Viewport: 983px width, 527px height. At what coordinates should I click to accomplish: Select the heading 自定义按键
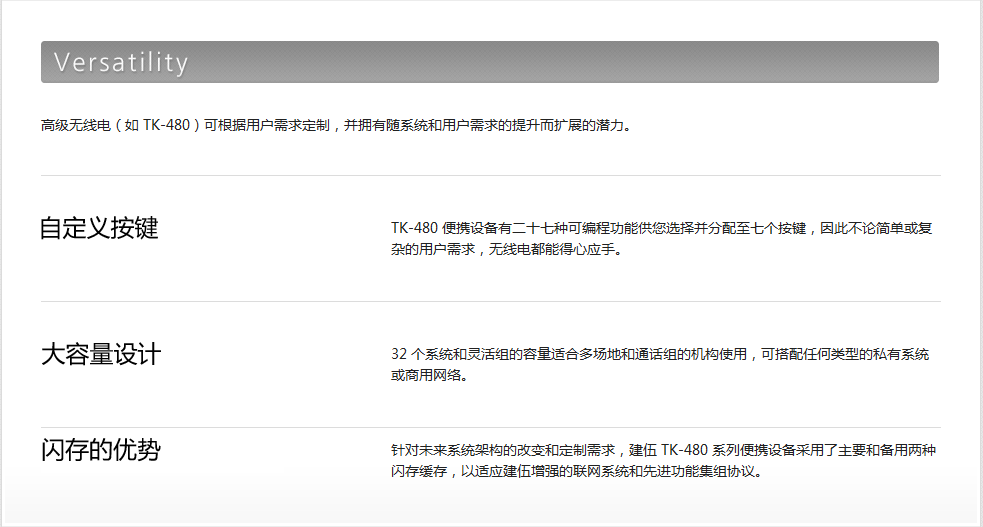99,228
